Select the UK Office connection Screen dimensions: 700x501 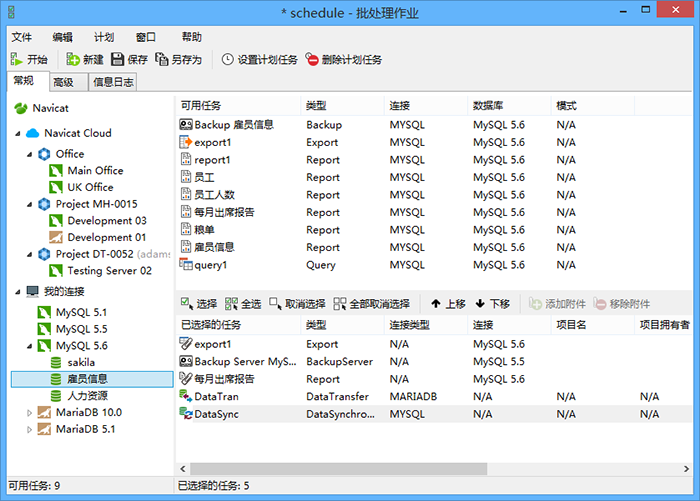point(90,187)
